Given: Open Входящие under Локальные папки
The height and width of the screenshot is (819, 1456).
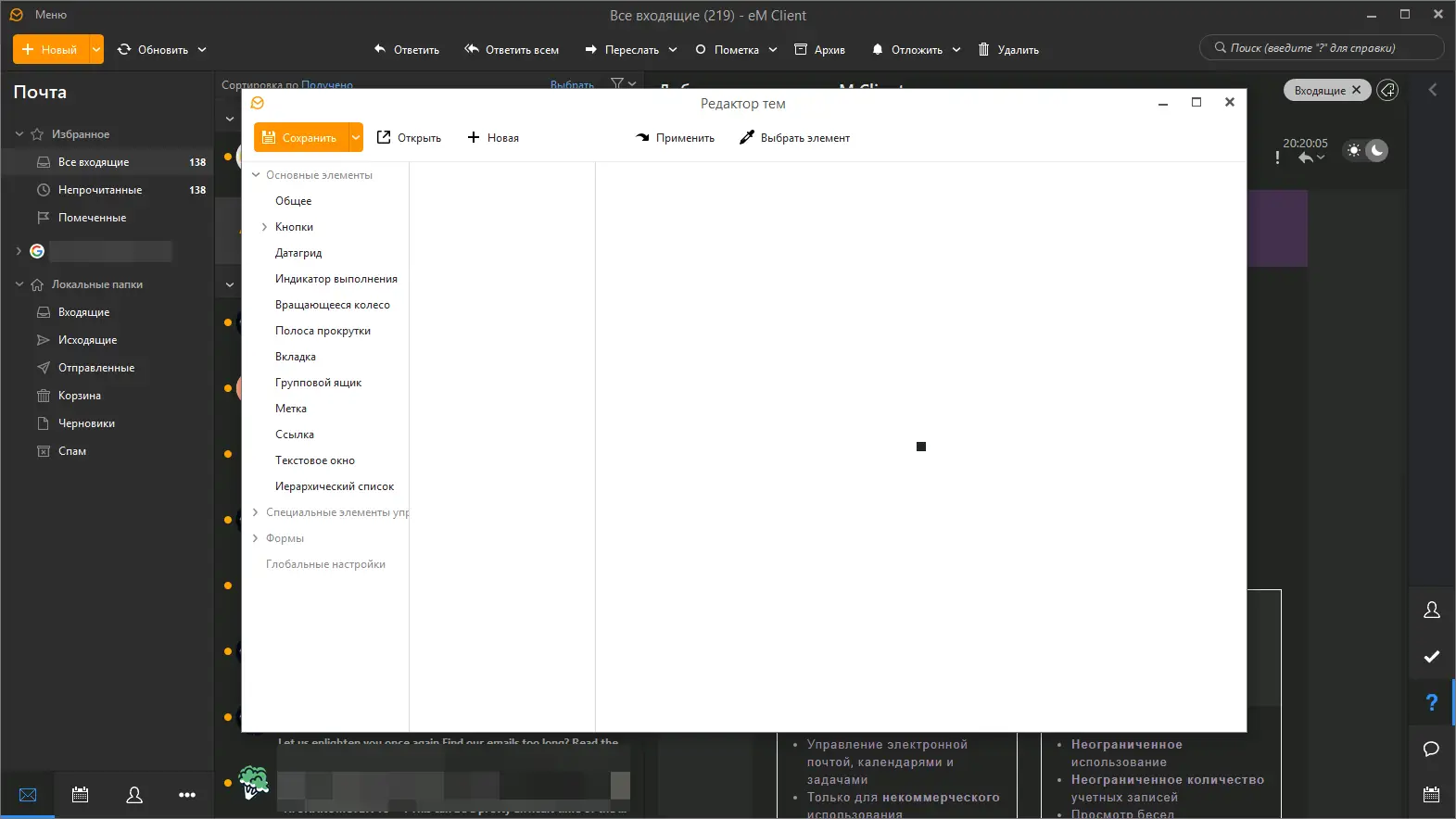Looking at the screenshot, I should pos(108,312).
